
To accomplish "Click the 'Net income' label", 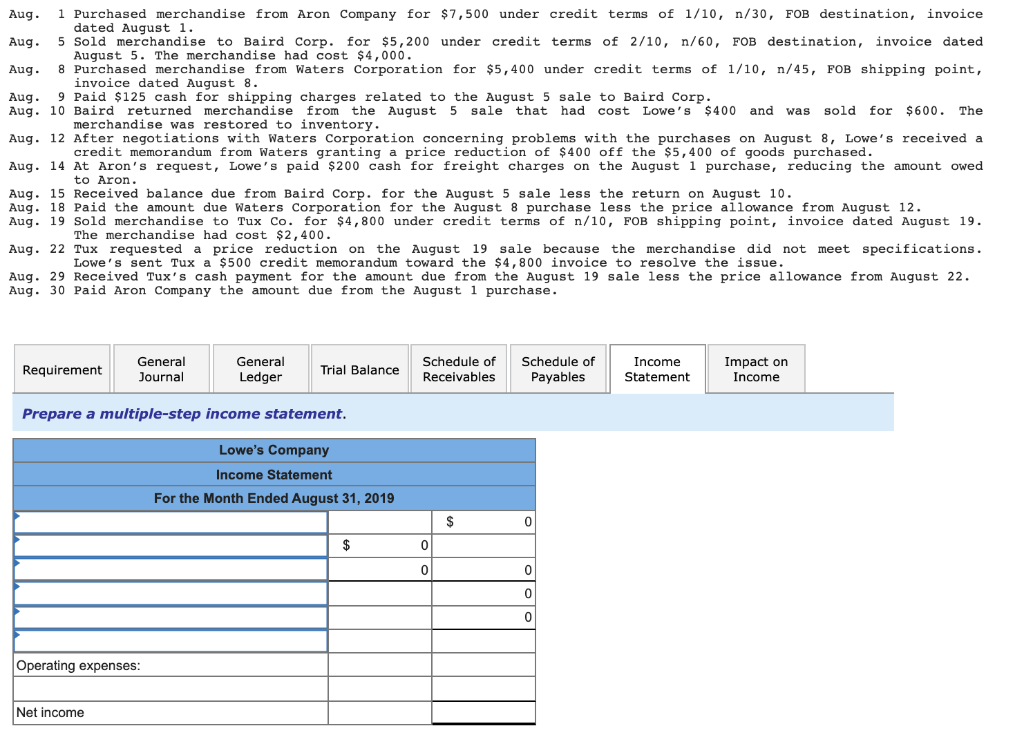I will pyautogui.click(x=50, y=712).
